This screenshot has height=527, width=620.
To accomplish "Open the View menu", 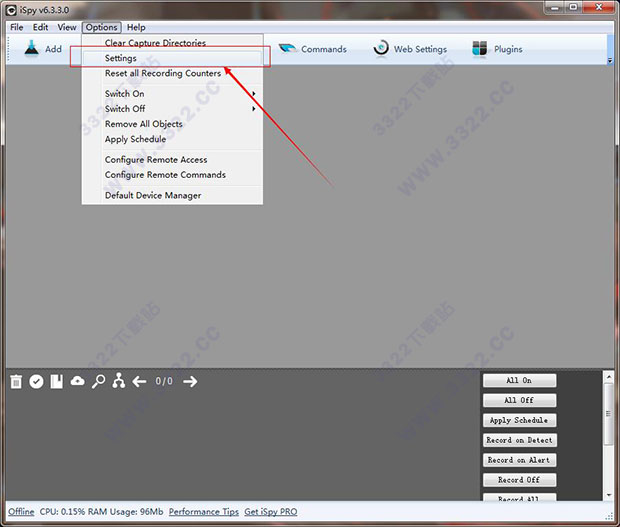I will [67, 27].
